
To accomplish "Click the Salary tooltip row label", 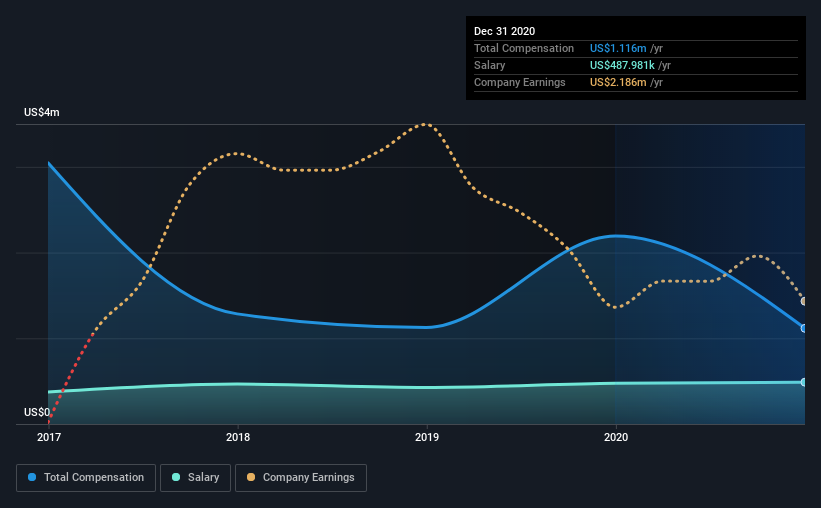I will pyautogui.click(x=490, y=65).
